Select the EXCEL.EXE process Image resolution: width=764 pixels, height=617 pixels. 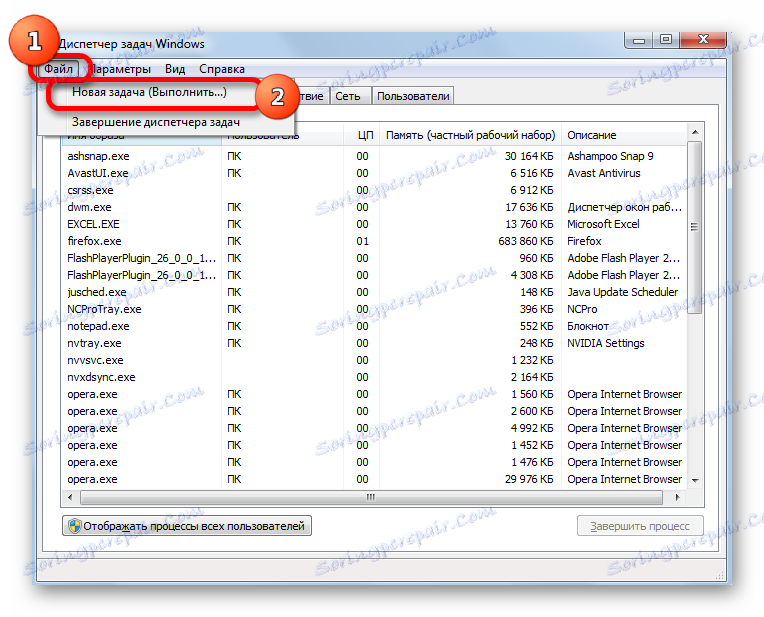tap(374, 224)
